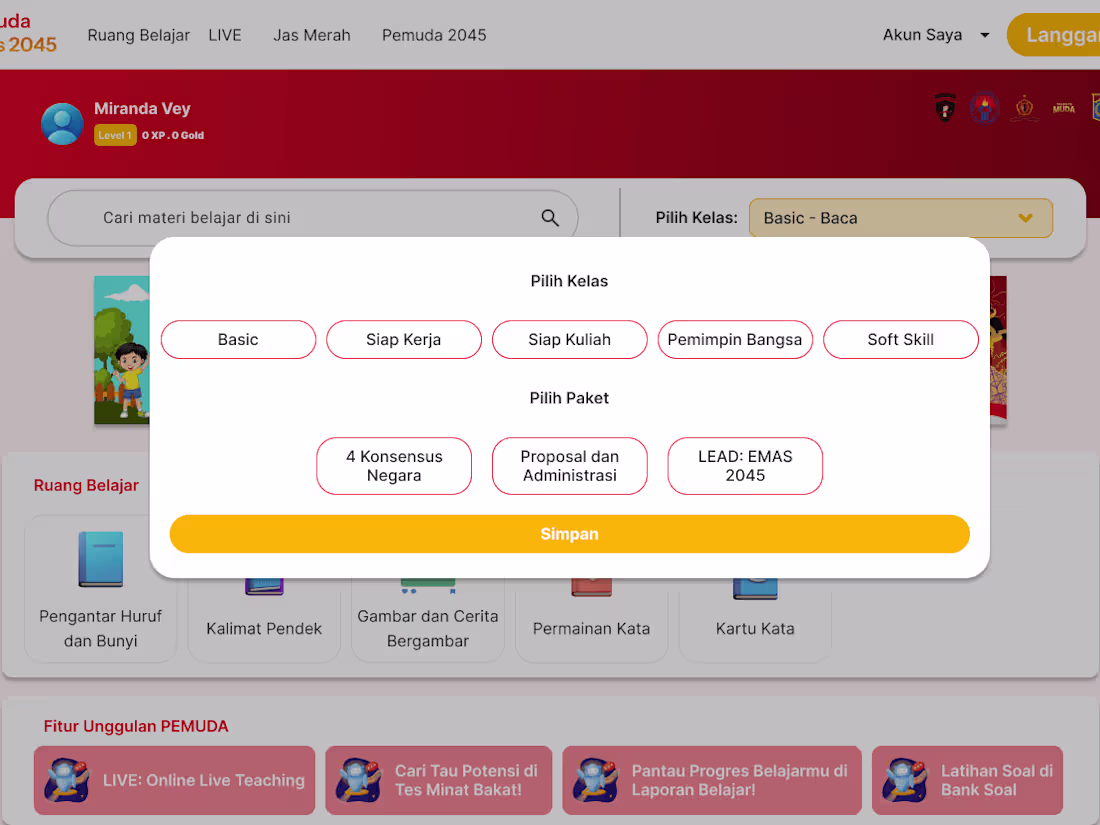Click the user avatar icon beside Miranda Vey
Viewport: 1100px width, 825px height.
[x=62, y=124]
